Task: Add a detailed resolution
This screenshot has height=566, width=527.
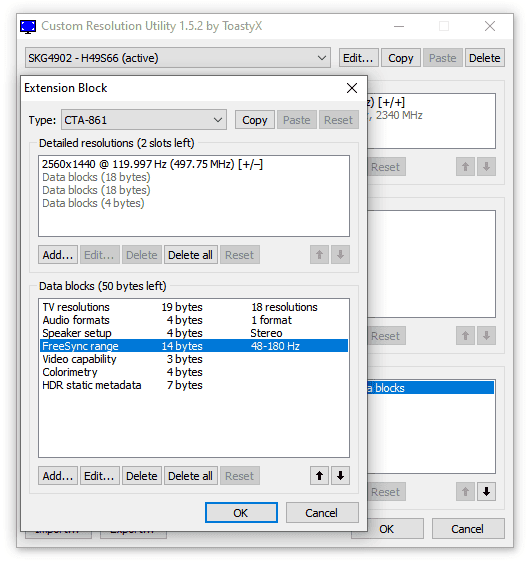Action: (x=58, y=255)
